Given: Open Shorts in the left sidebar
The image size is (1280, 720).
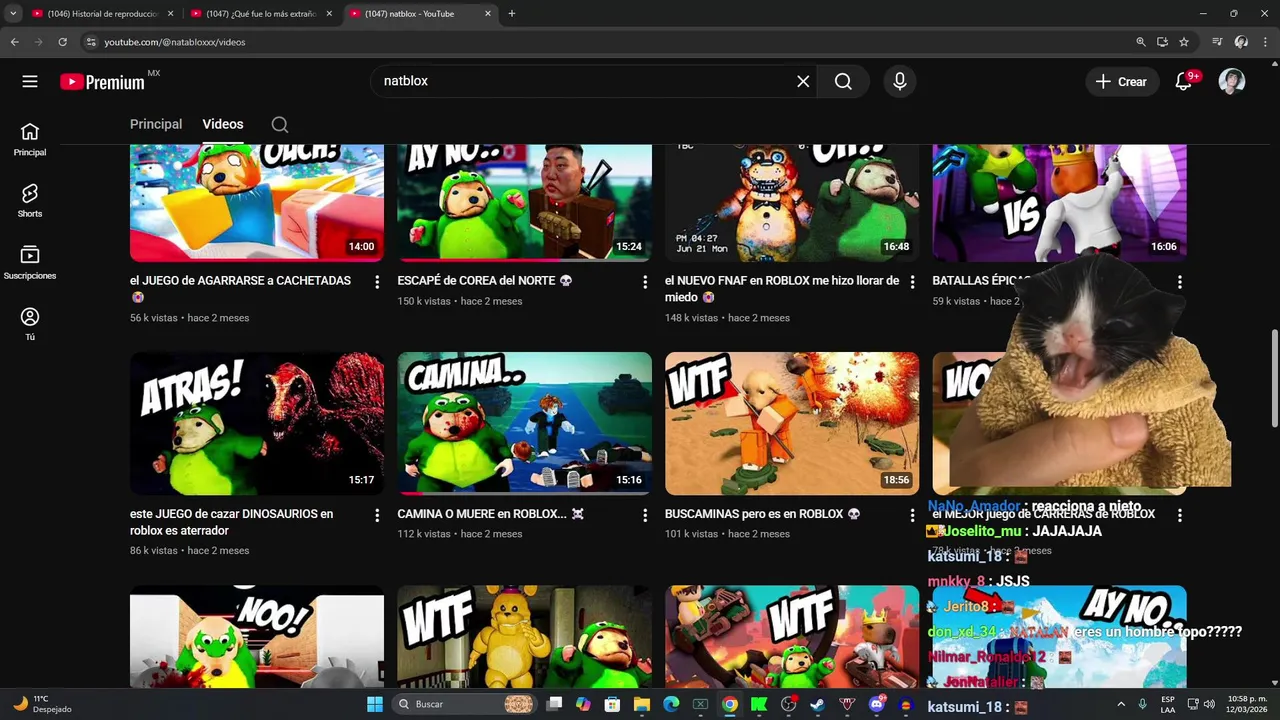Looking at the screenshot, I should tap(30, 201).
